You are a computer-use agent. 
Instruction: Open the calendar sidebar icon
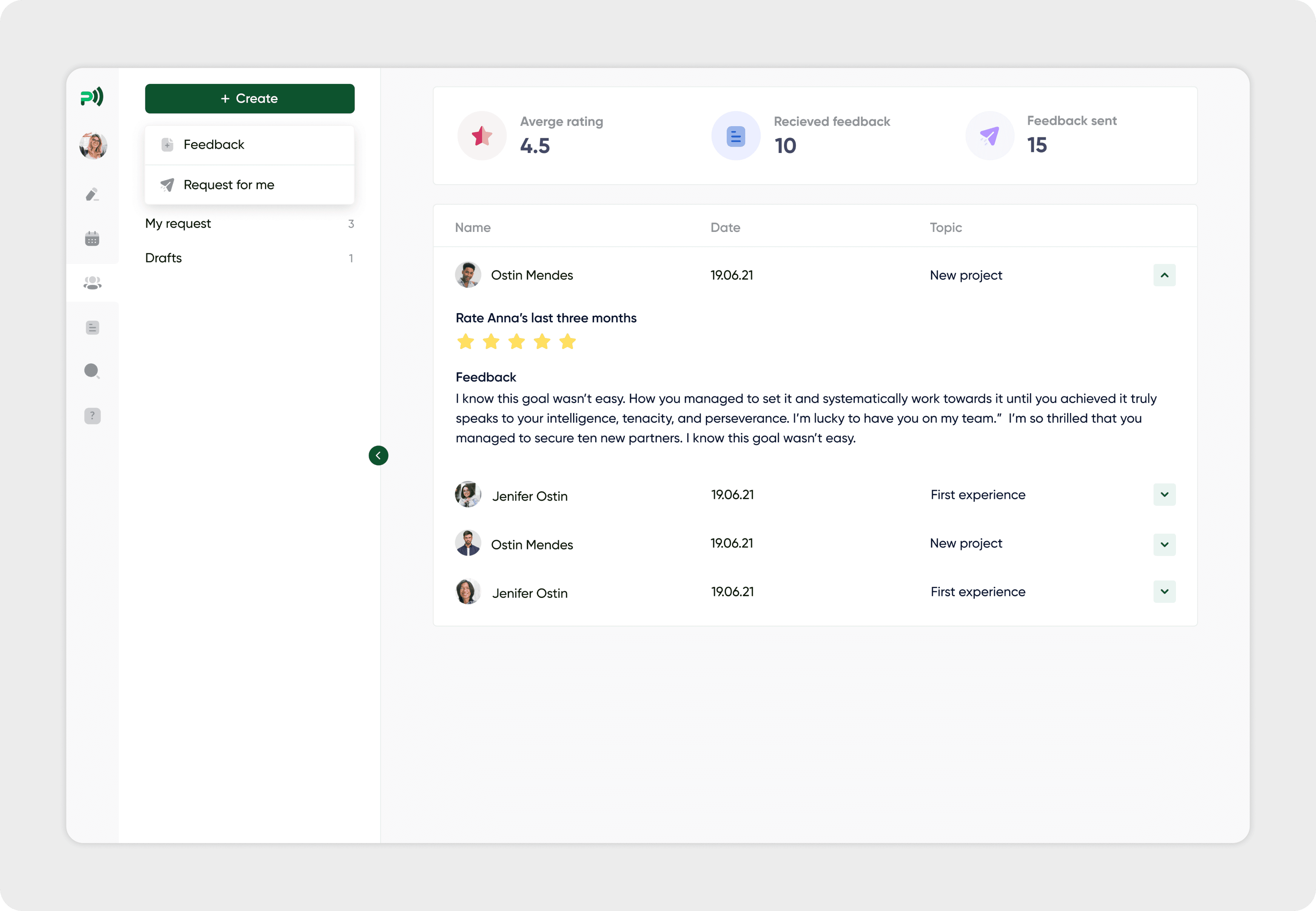point(92,239)
